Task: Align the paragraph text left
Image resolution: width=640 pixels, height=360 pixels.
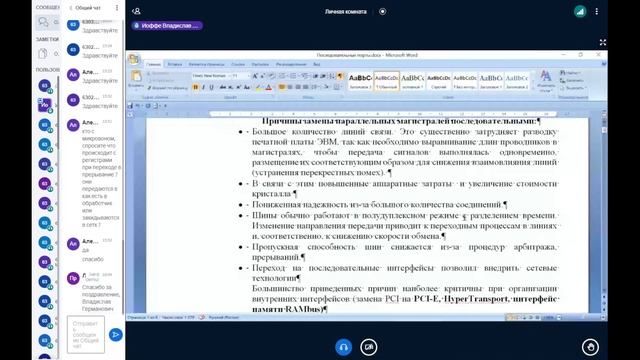Action: click(x=282, y=87)
